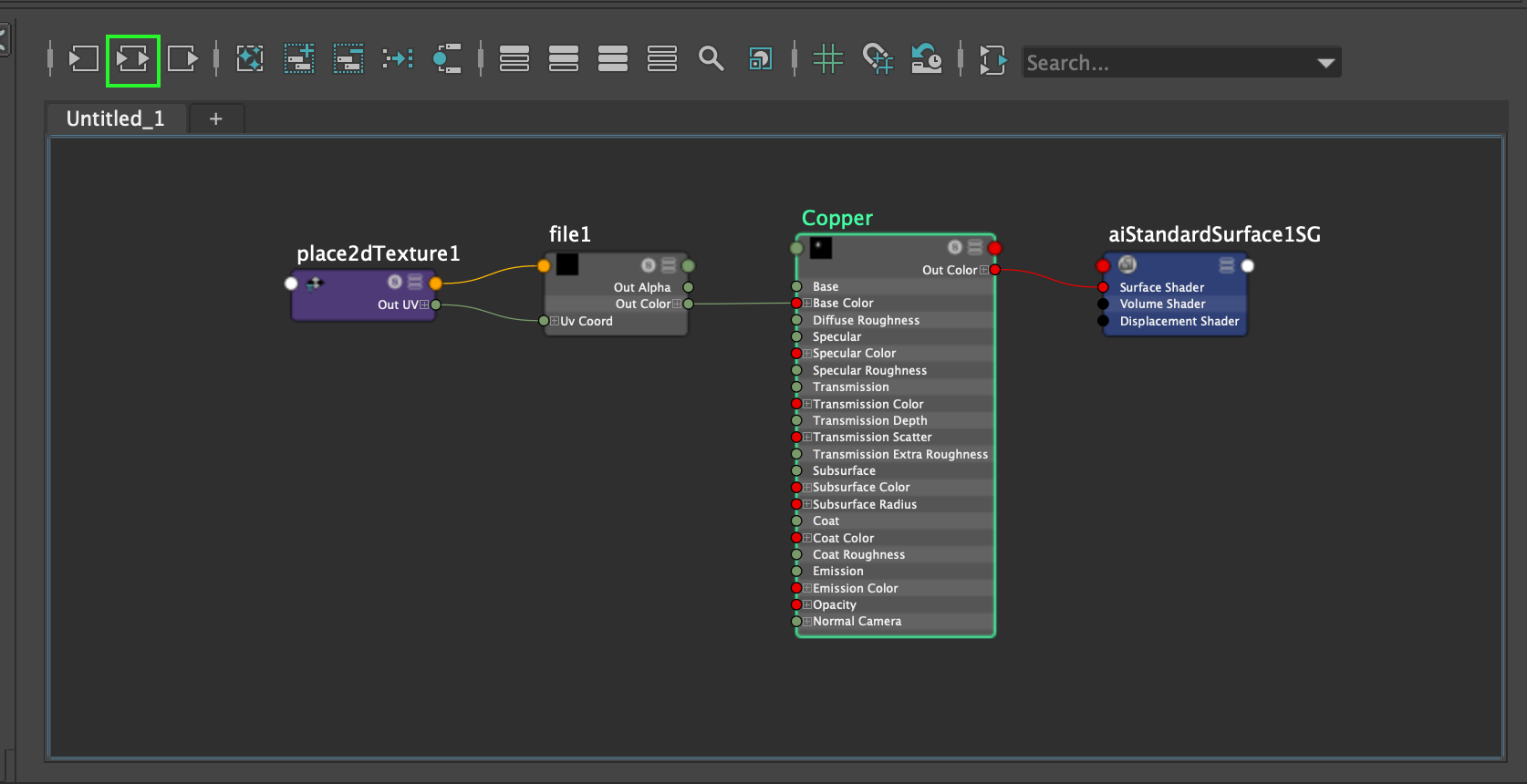Clear the graph using the toolbar icon

click(250, 60)
